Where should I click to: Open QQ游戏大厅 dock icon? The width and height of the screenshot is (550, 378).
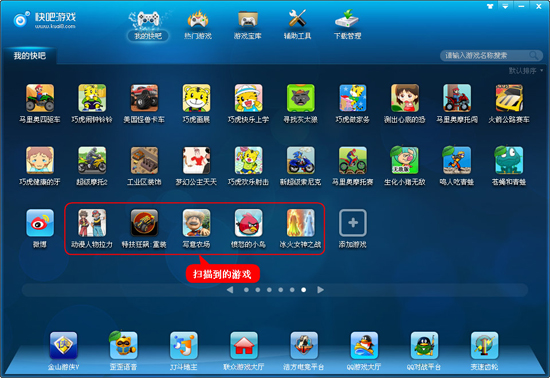(x=364, y=345)
